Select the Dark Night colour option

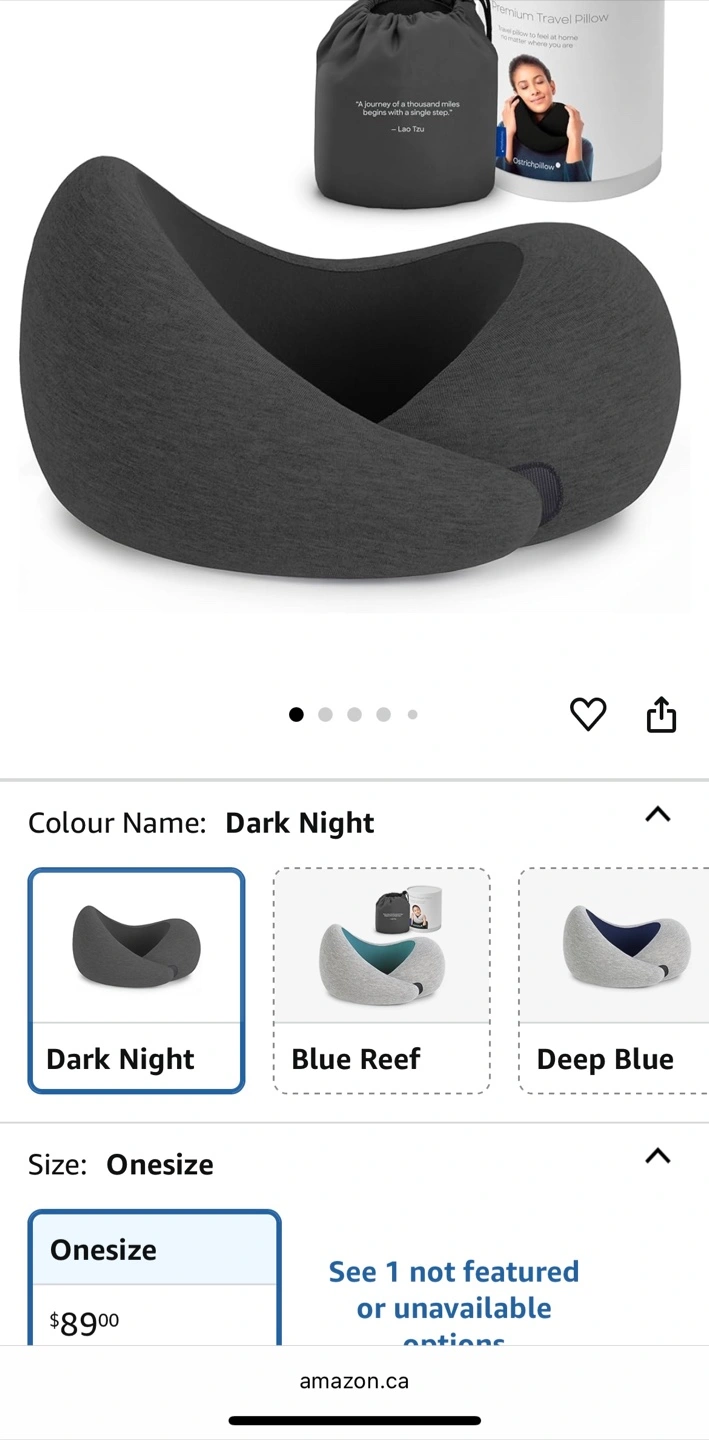pos(136,980)
